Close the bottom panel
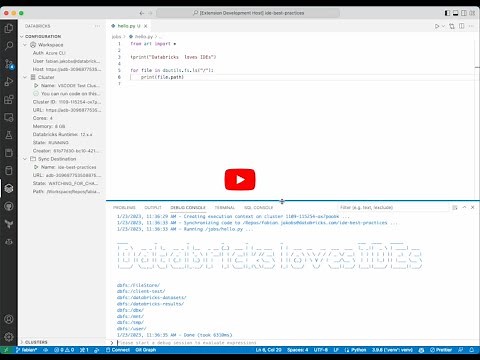The image size is (480, 360). [x=473, y=207]
